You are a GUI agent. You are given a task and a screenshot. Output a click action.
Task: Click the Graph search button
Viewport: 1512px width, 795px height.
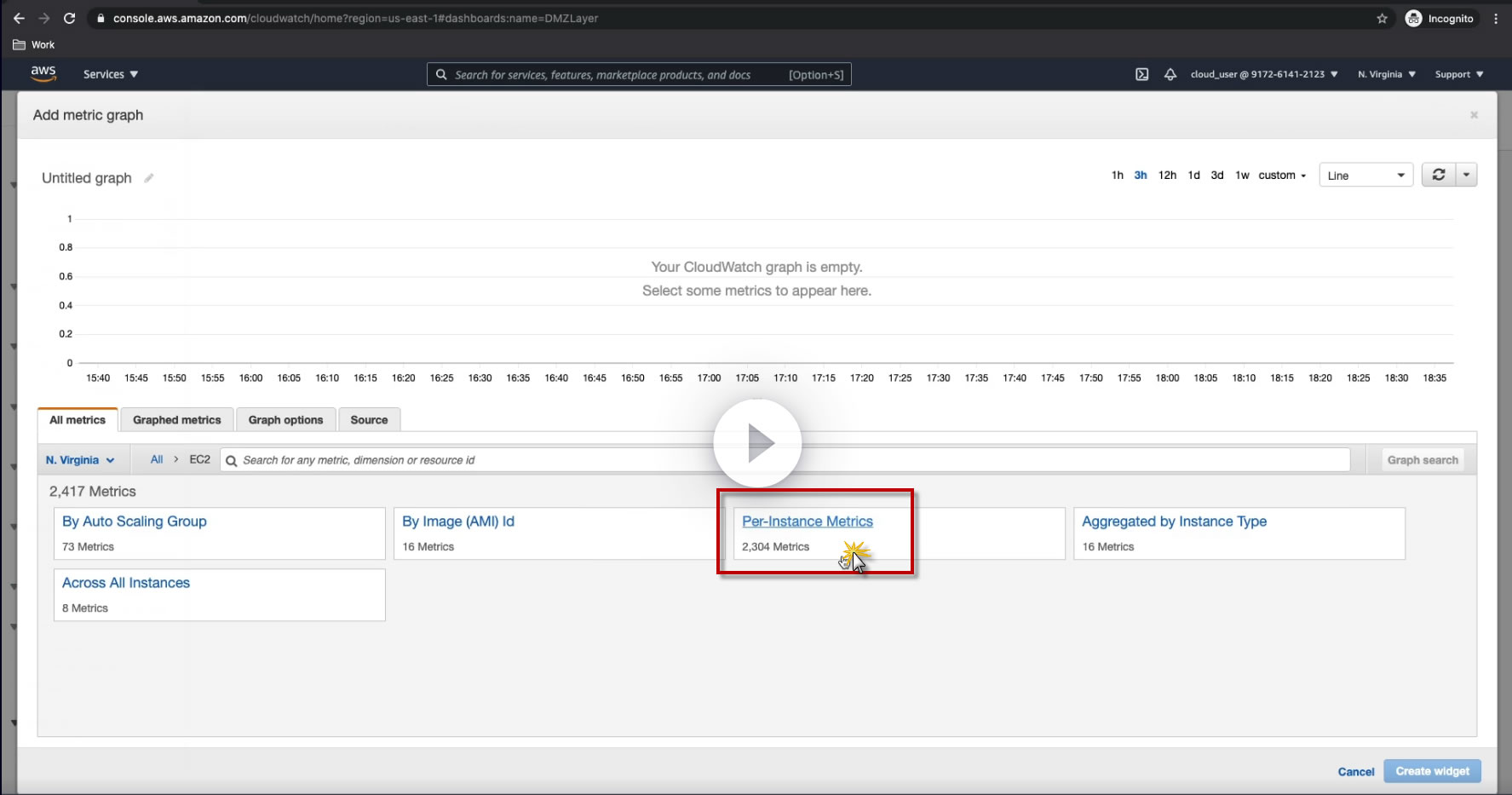[1423, 460]
